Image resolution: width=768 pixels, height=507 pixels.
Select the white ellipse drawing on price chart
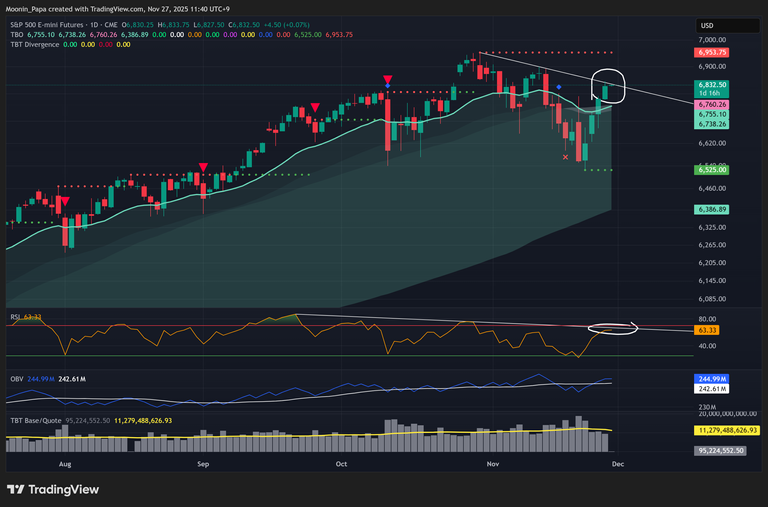610,87
